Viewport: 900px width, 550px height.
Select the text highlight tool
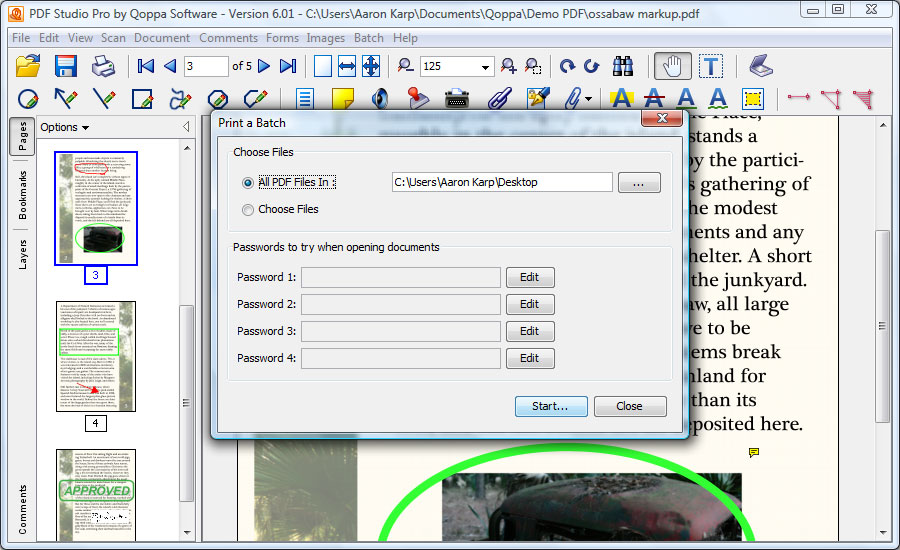coord(622,99)
